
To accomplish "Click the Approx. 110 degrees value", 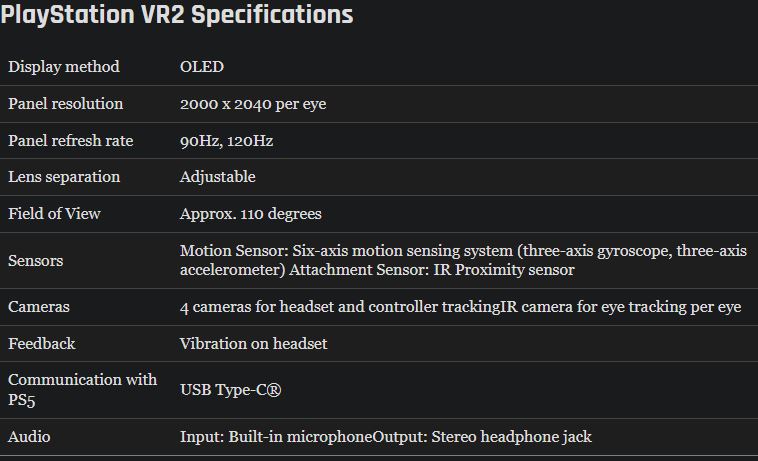I will (250, 214).
